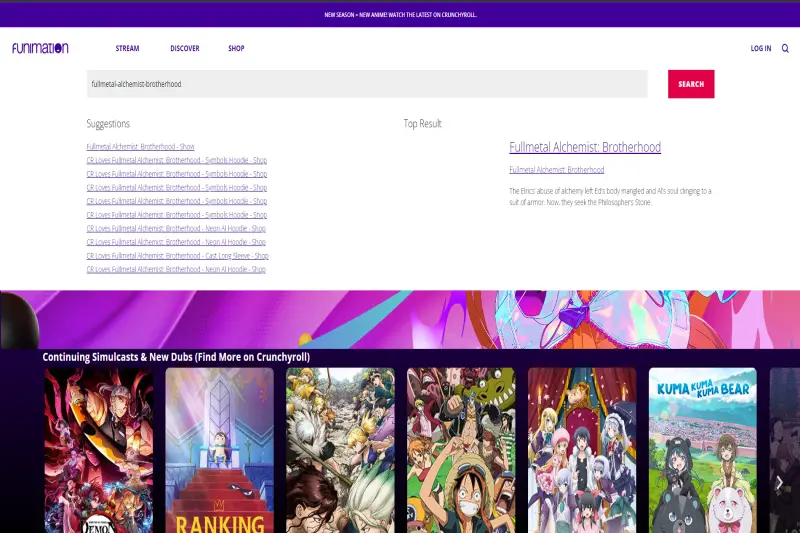Click the Log In link
The width and height of the screenshot is (800, 533).
[x=761, y=48]
